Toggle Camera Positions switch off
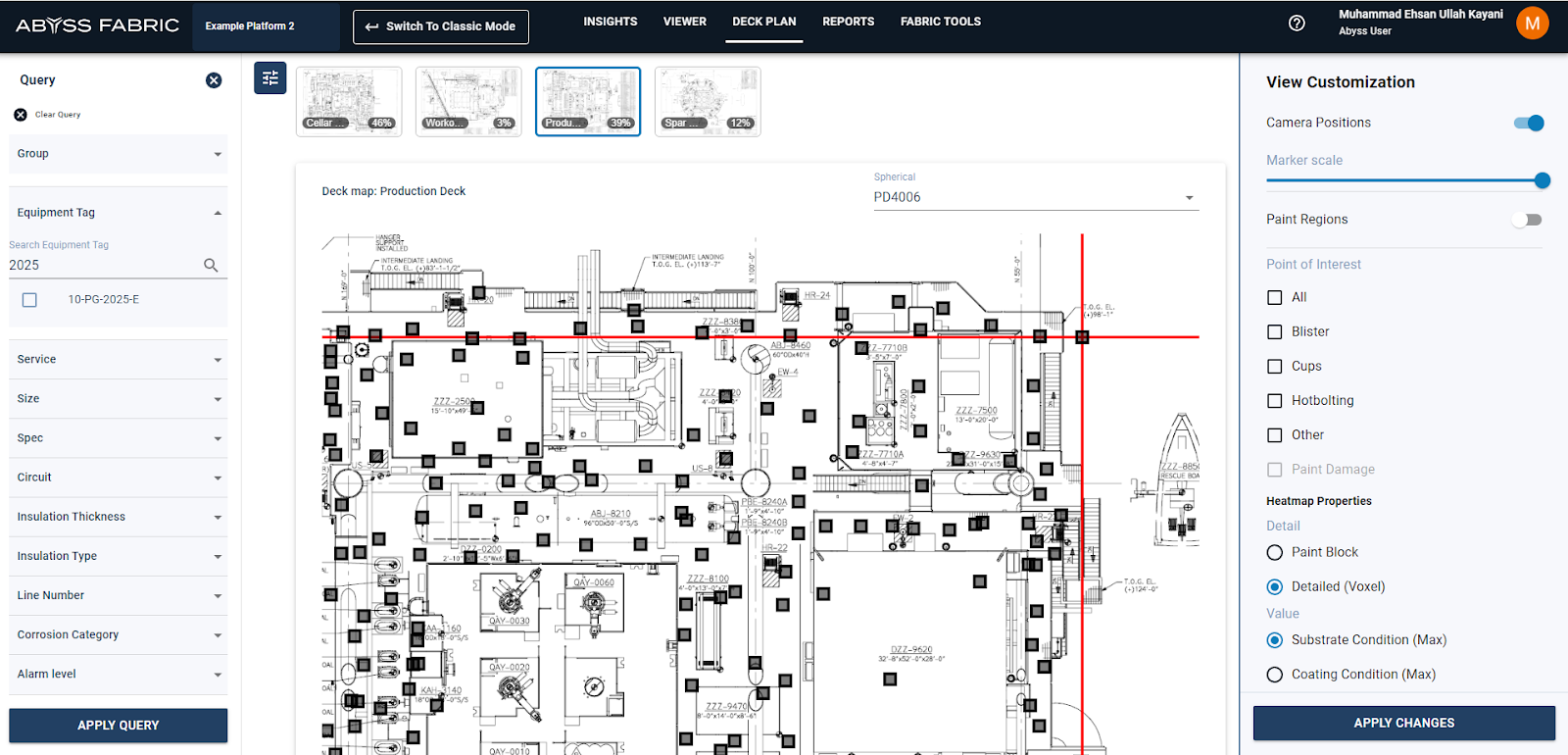 coord(1528,123)
